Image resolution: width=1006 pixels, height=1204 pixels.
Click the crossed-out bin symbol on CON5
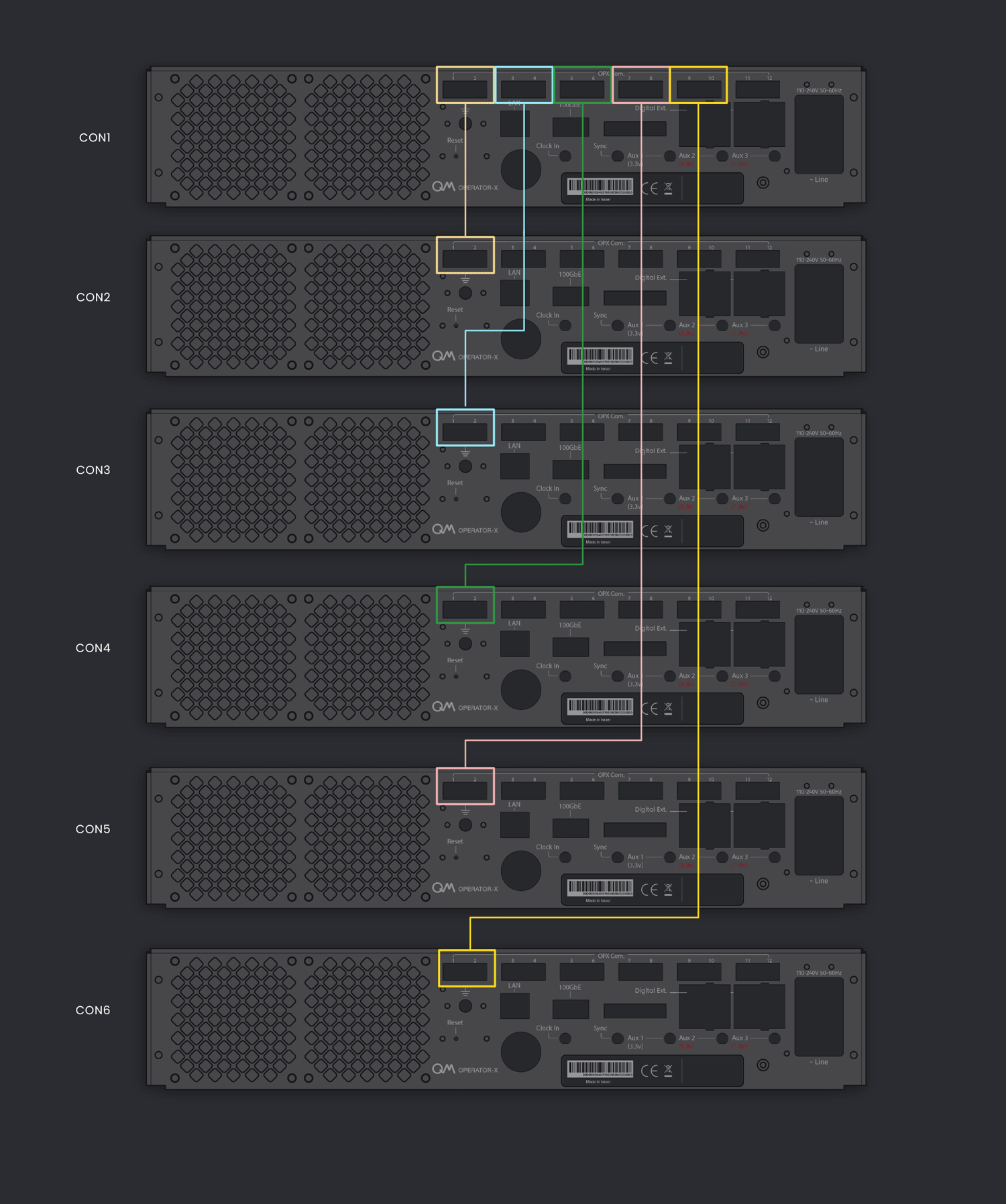(668, 889)
